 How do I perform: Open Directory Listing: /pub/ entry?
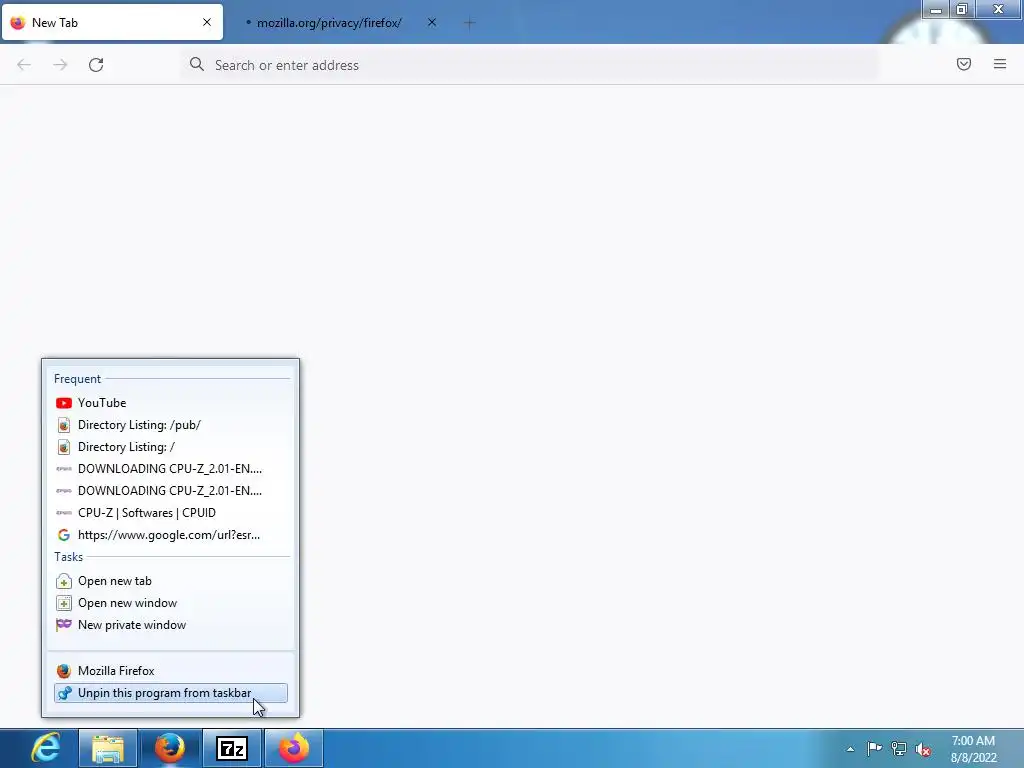click(170, 425)
